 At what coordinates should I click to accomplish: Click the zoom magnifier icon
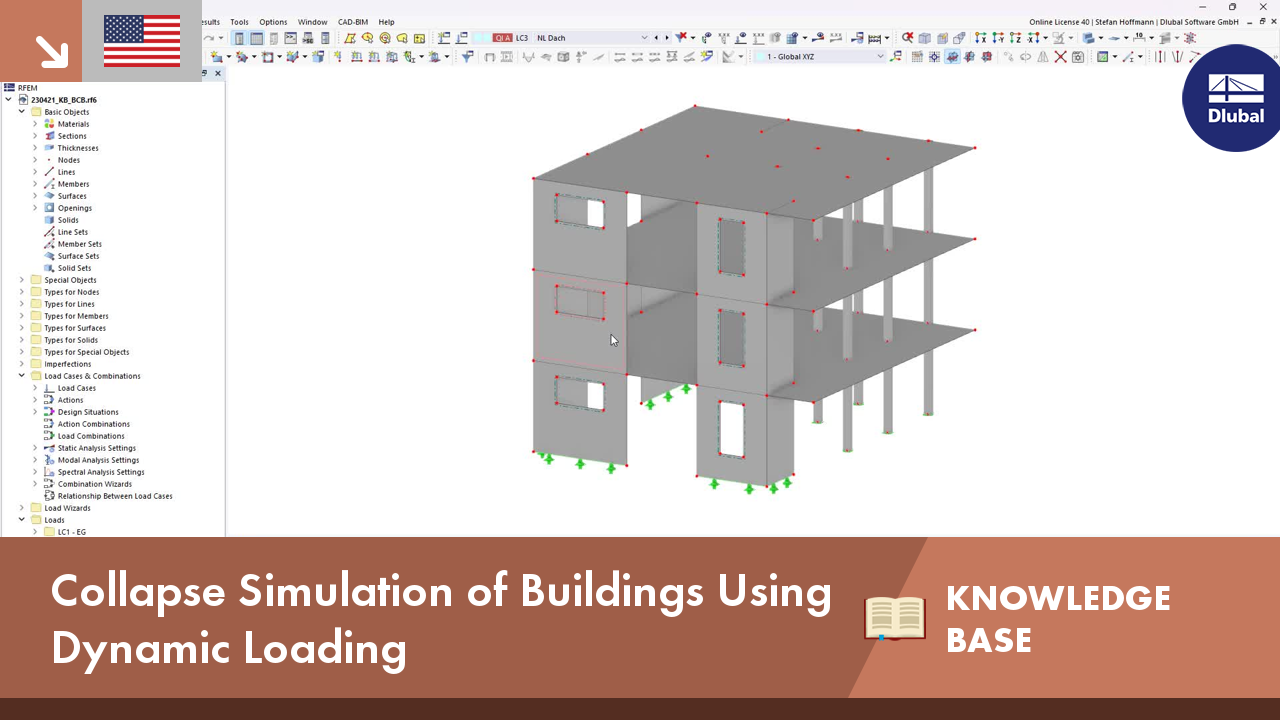(x=906, y=38)
